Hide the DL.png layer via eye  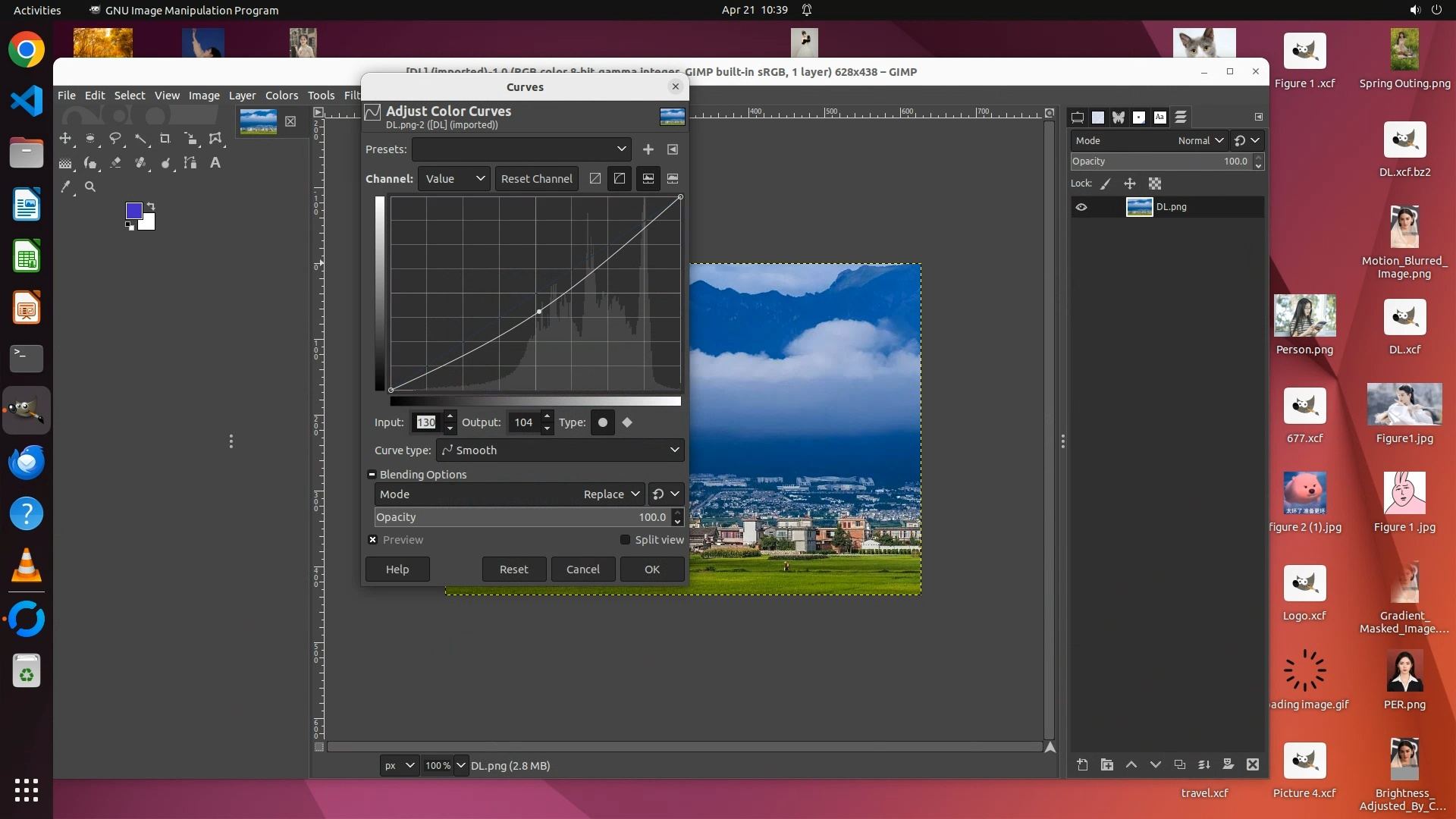click(1081, 207)
